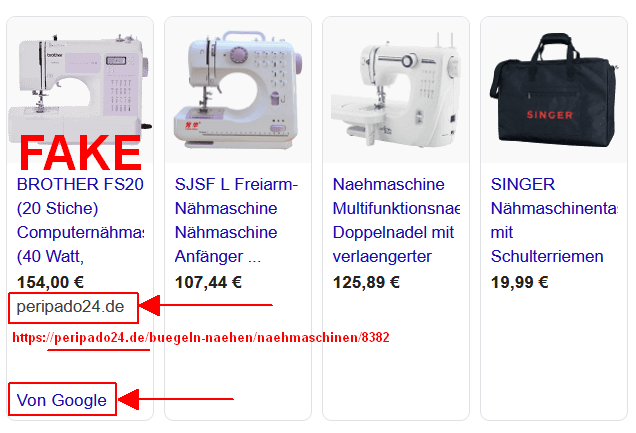Click the red SINGER logo on bag
636x433 pixels.
[550, 115]
